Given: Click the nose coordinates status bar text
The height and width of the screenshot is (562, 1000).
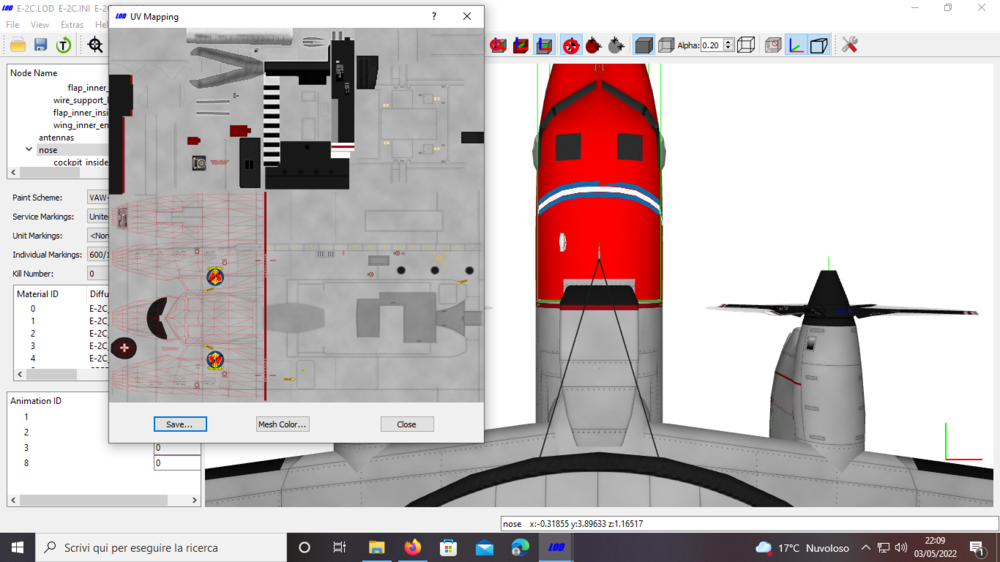Looking at the screenshot, I should (x=573, y=524).
